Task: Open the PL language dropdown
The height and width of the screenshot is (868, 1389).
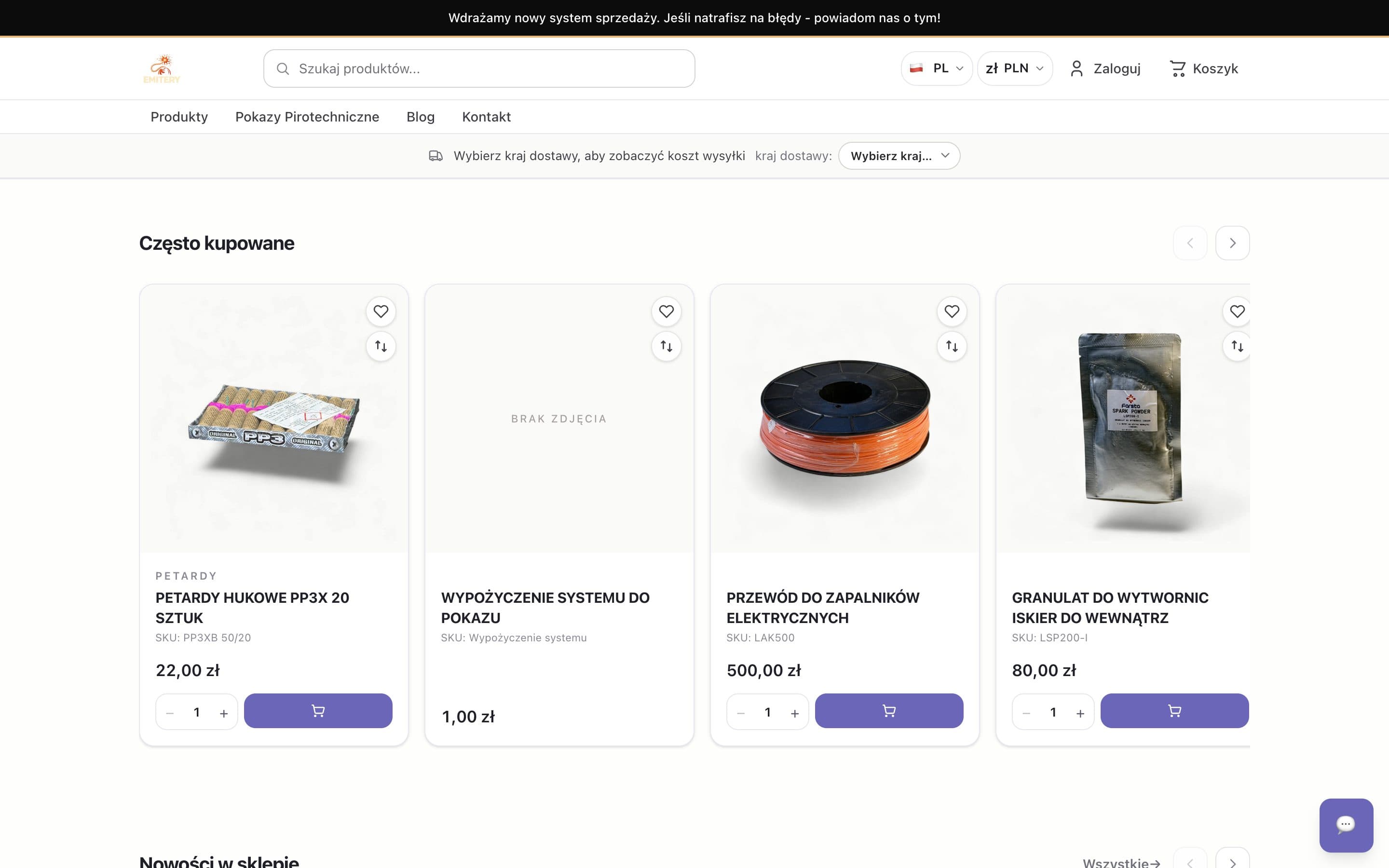Action: point(937,68)
